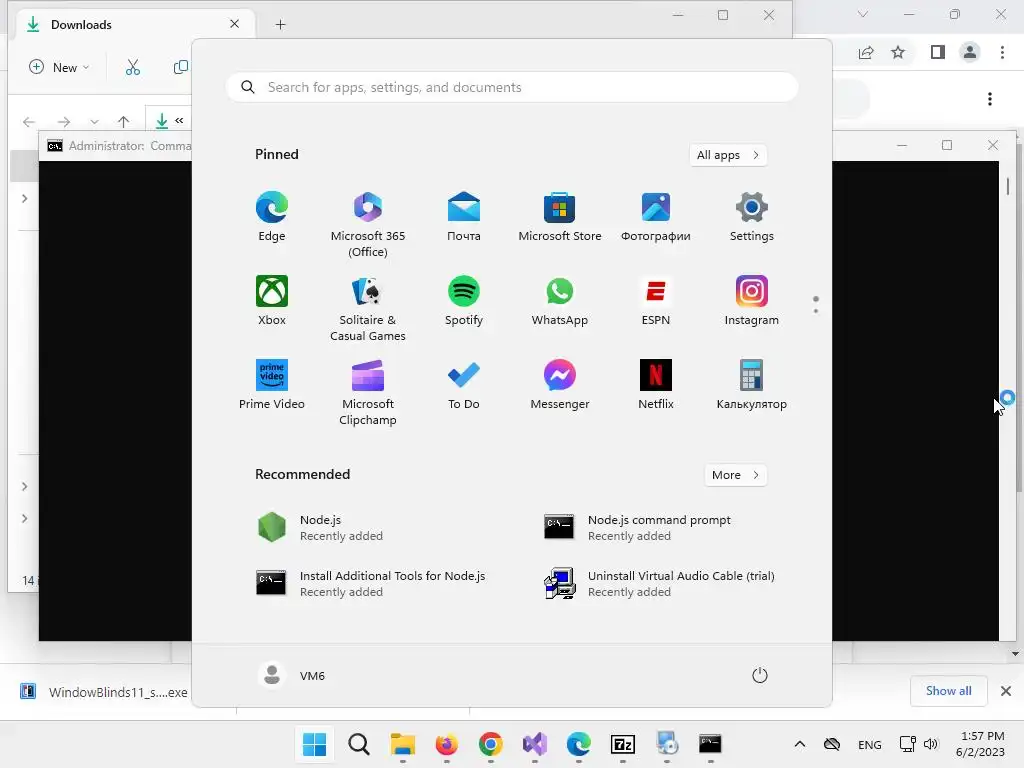Launch Instagram from pinned apps
This screenshot has height=768, width=1024.
click(x=752, y=301)
